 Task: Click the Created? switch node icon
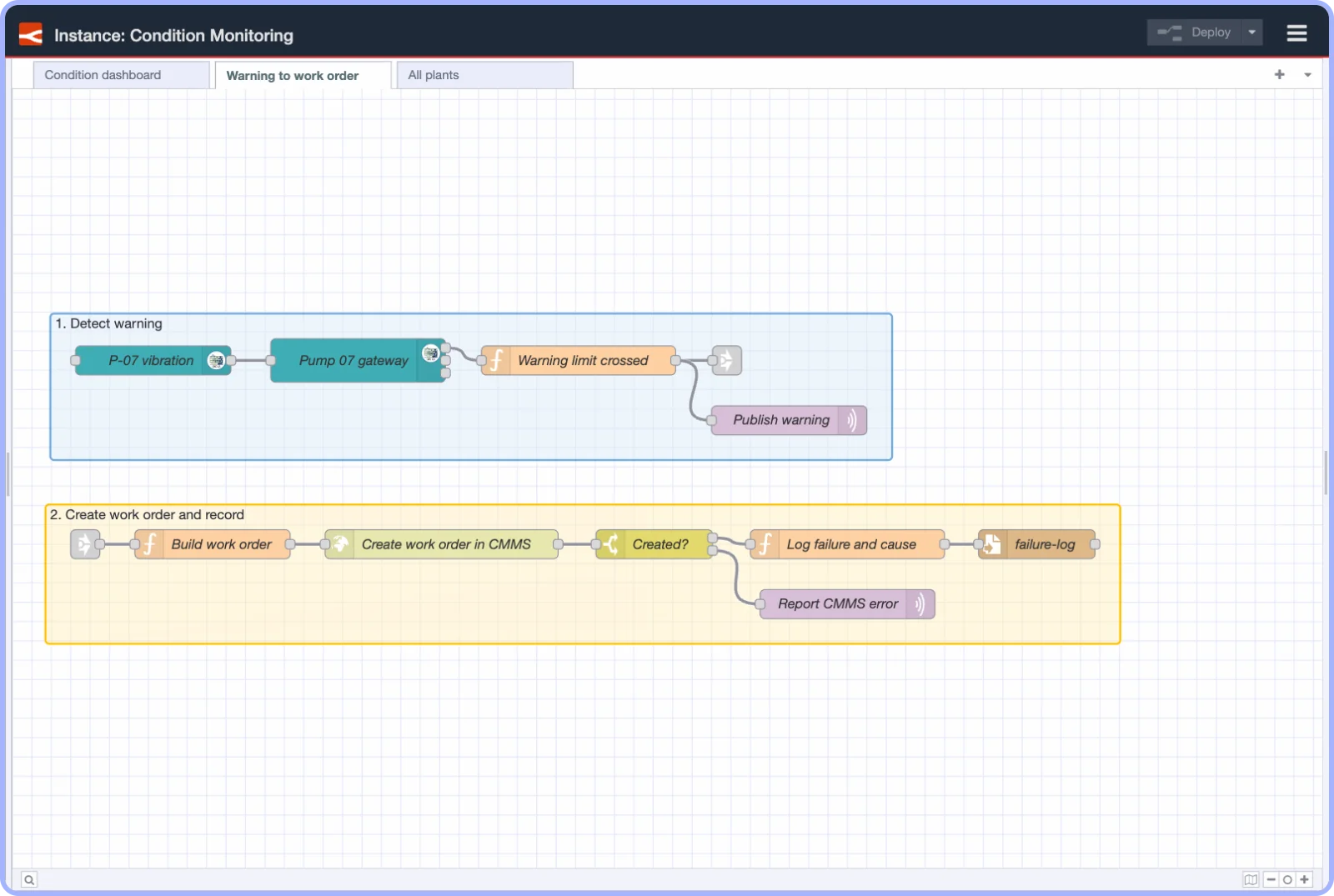(610, 544)
